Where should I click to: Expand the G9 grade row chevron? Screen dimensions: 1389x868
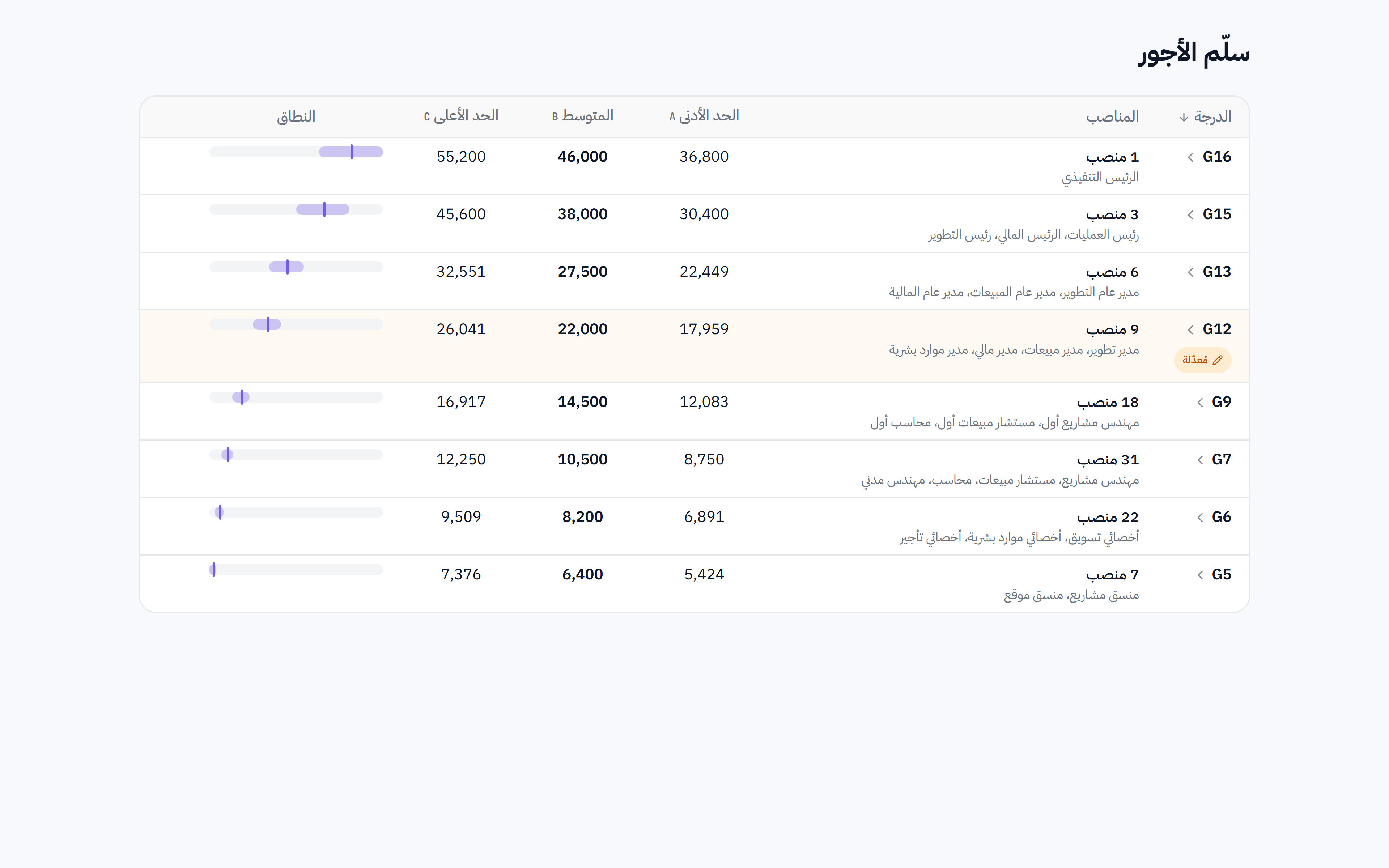pos(1199,402)
